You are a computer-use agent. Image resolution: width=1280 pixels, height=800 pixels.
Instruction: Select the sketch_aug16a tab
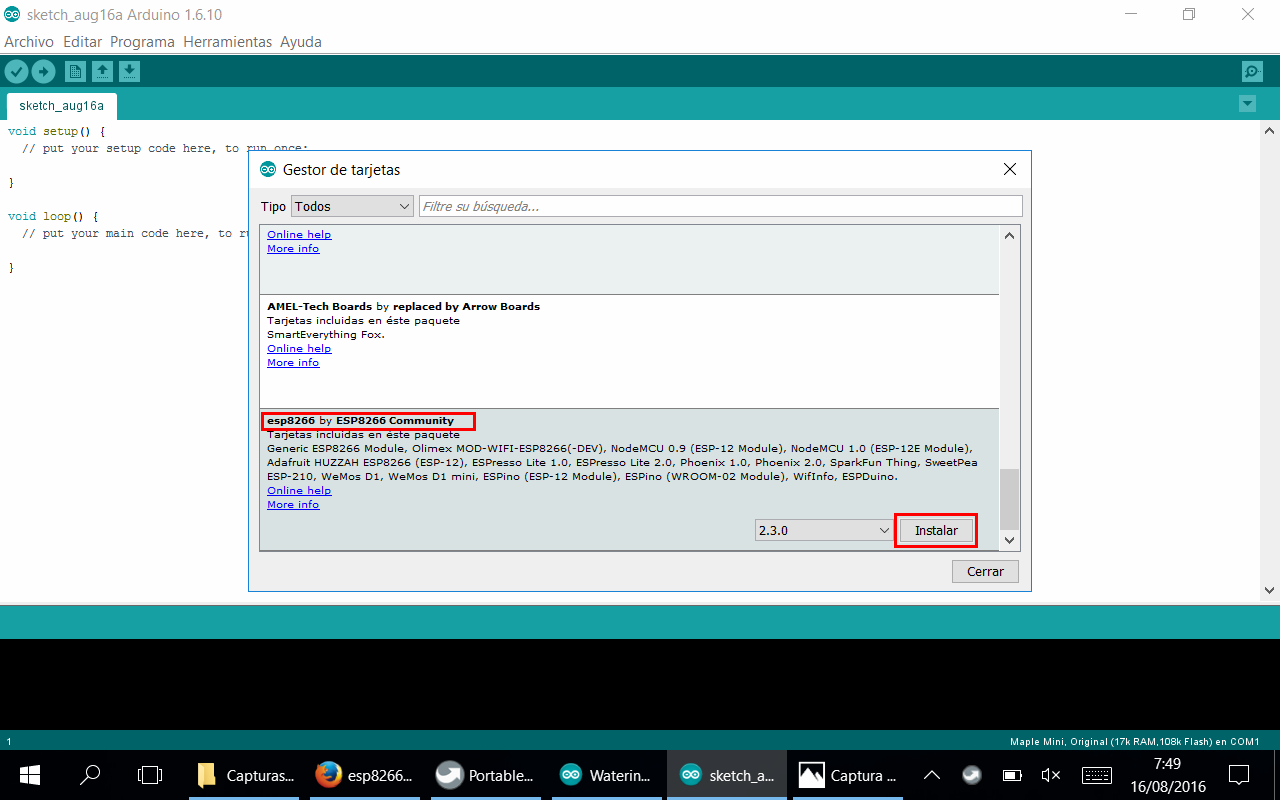click(61, 105)
